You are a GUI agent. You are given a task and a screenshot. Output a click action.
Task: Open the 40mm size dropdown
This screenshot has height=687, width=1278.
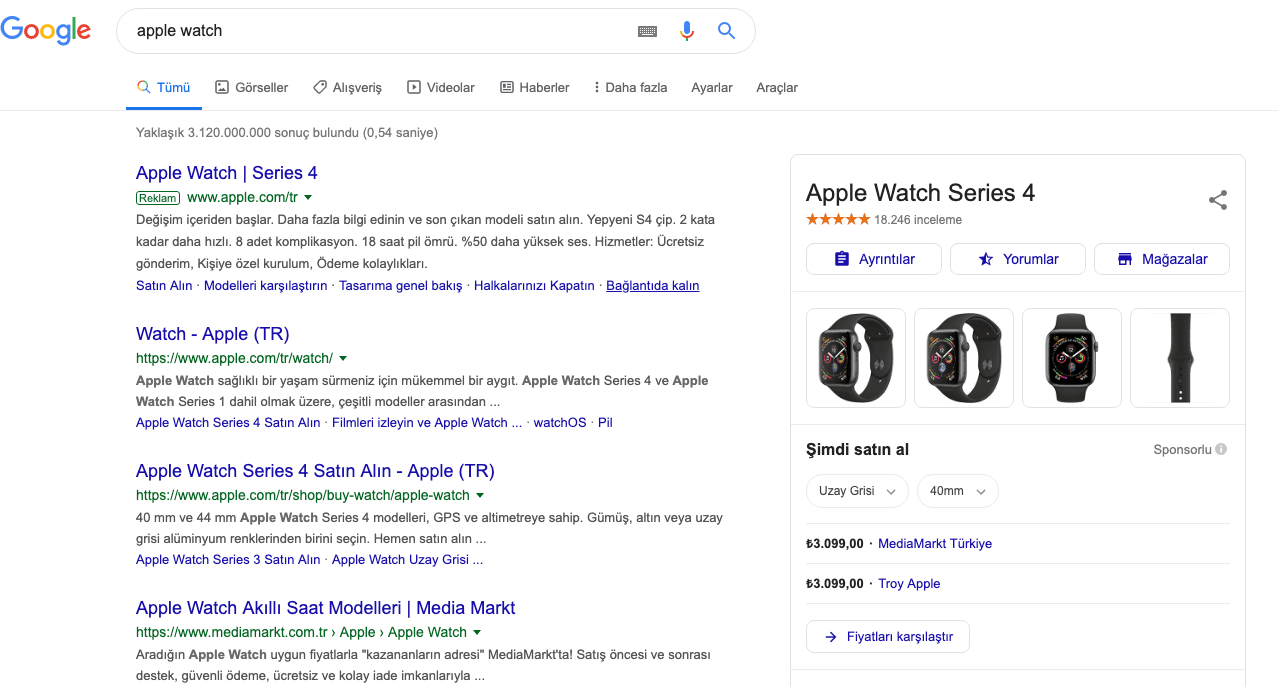[957, 491]
